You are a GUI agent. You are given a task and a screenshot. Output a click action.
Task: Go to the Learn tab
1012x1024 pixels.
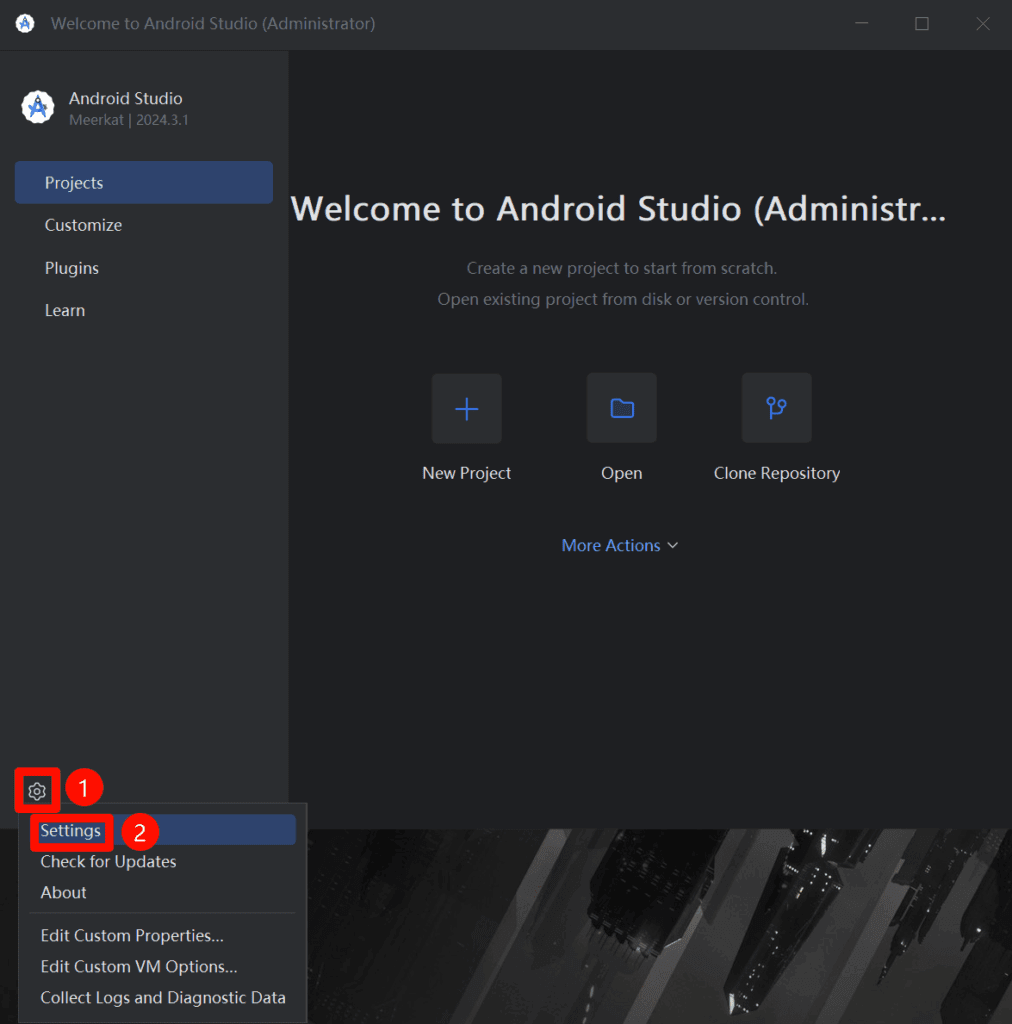pos(65,310)
